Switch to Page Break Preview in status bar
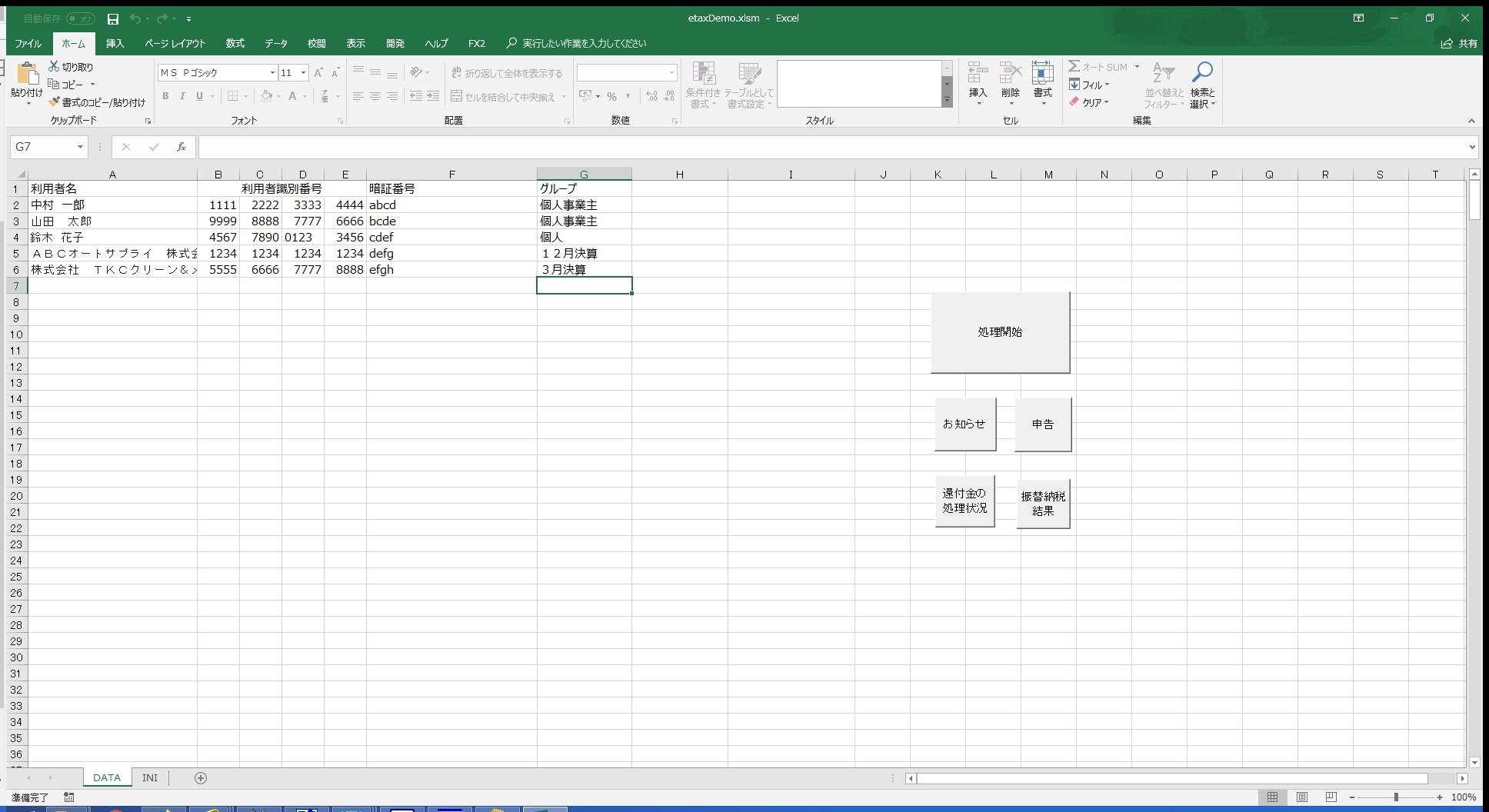 [1331, 797]
